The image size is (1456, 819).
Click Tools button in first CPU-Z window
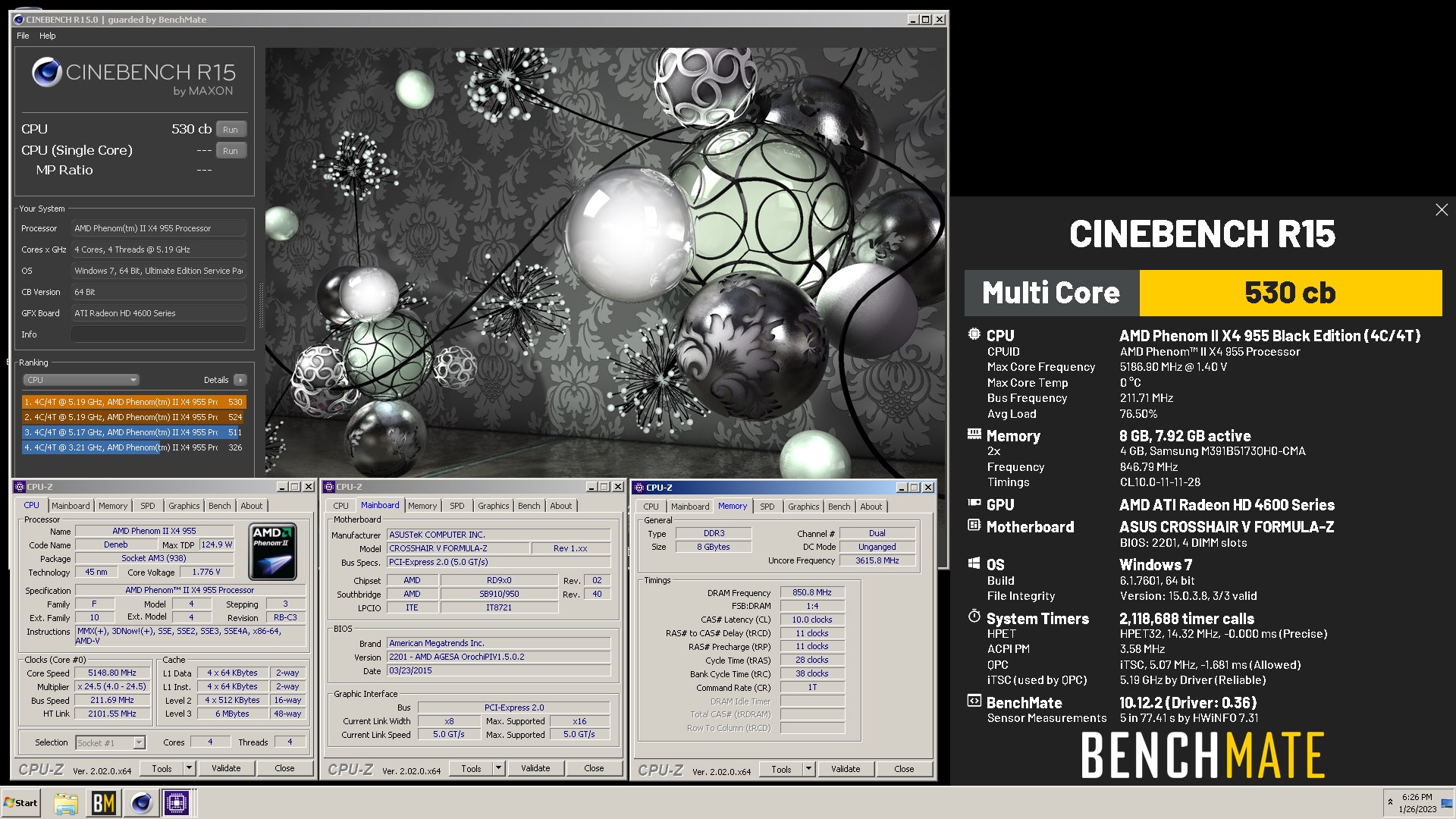pos(162,768)
